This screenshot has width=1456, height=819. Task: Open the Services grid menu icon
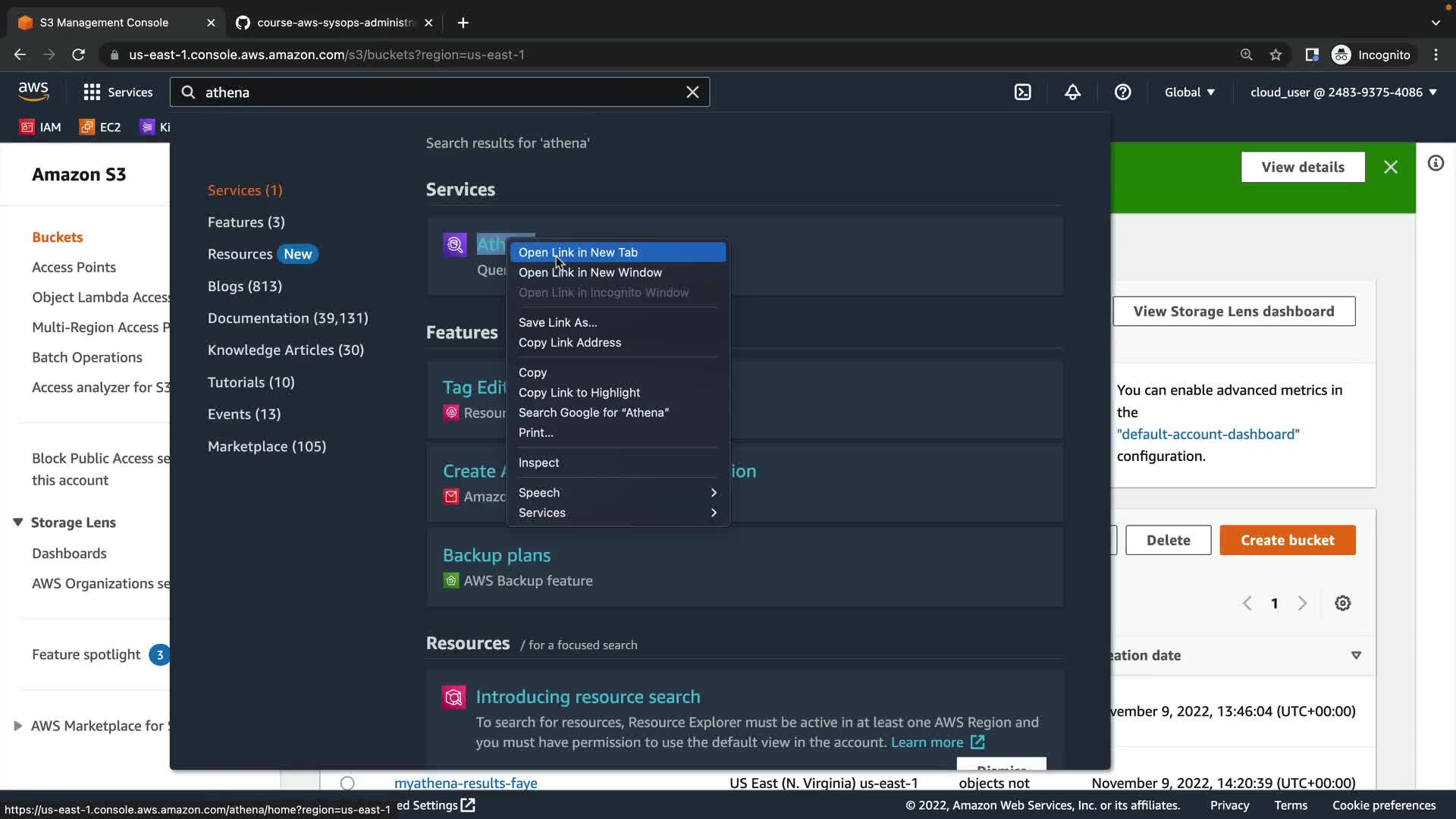(x=92, y=93)
